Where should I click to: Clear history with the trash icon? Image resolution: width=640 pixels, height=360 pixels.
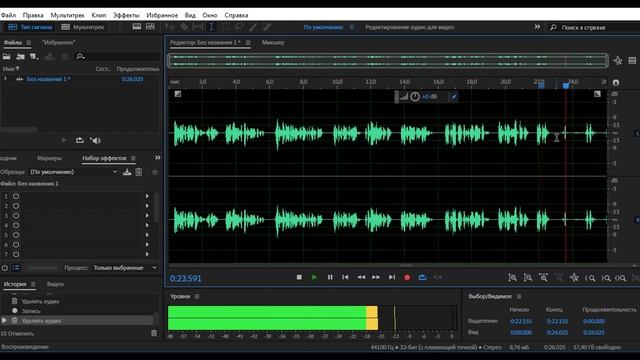coord(154,333)
